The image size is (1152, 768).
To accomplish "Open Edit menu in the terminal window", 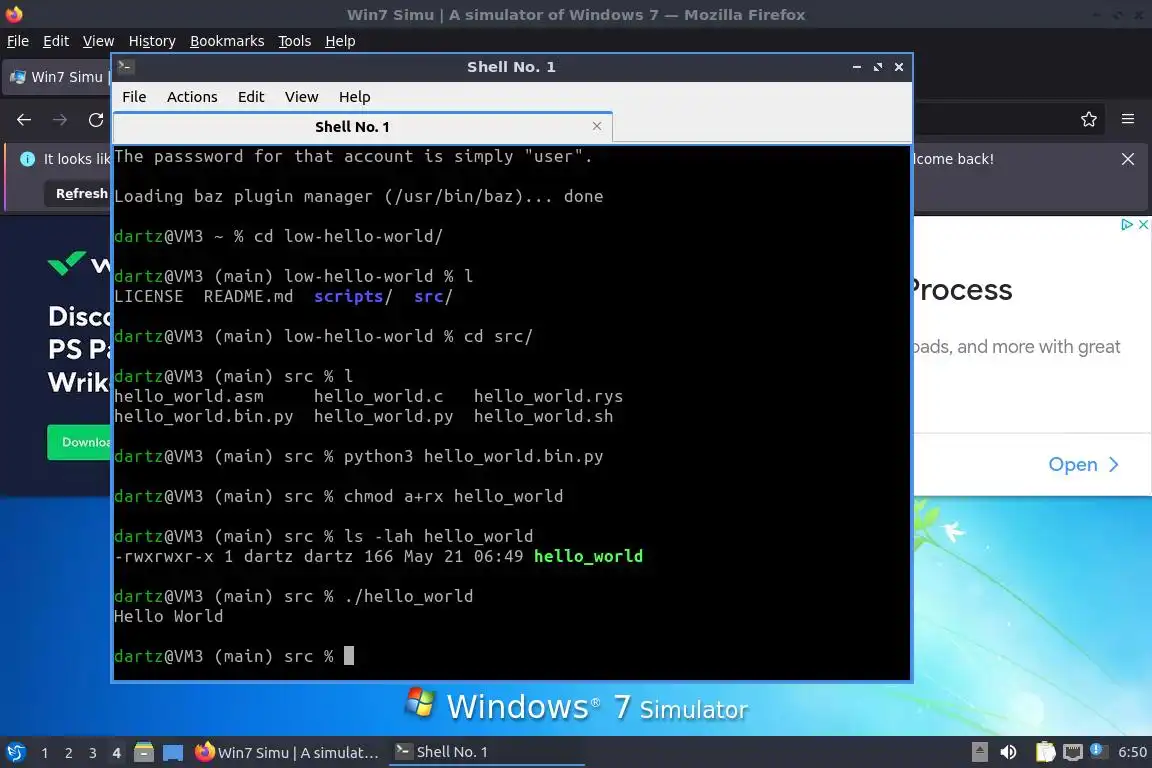I will click(251, 97).
